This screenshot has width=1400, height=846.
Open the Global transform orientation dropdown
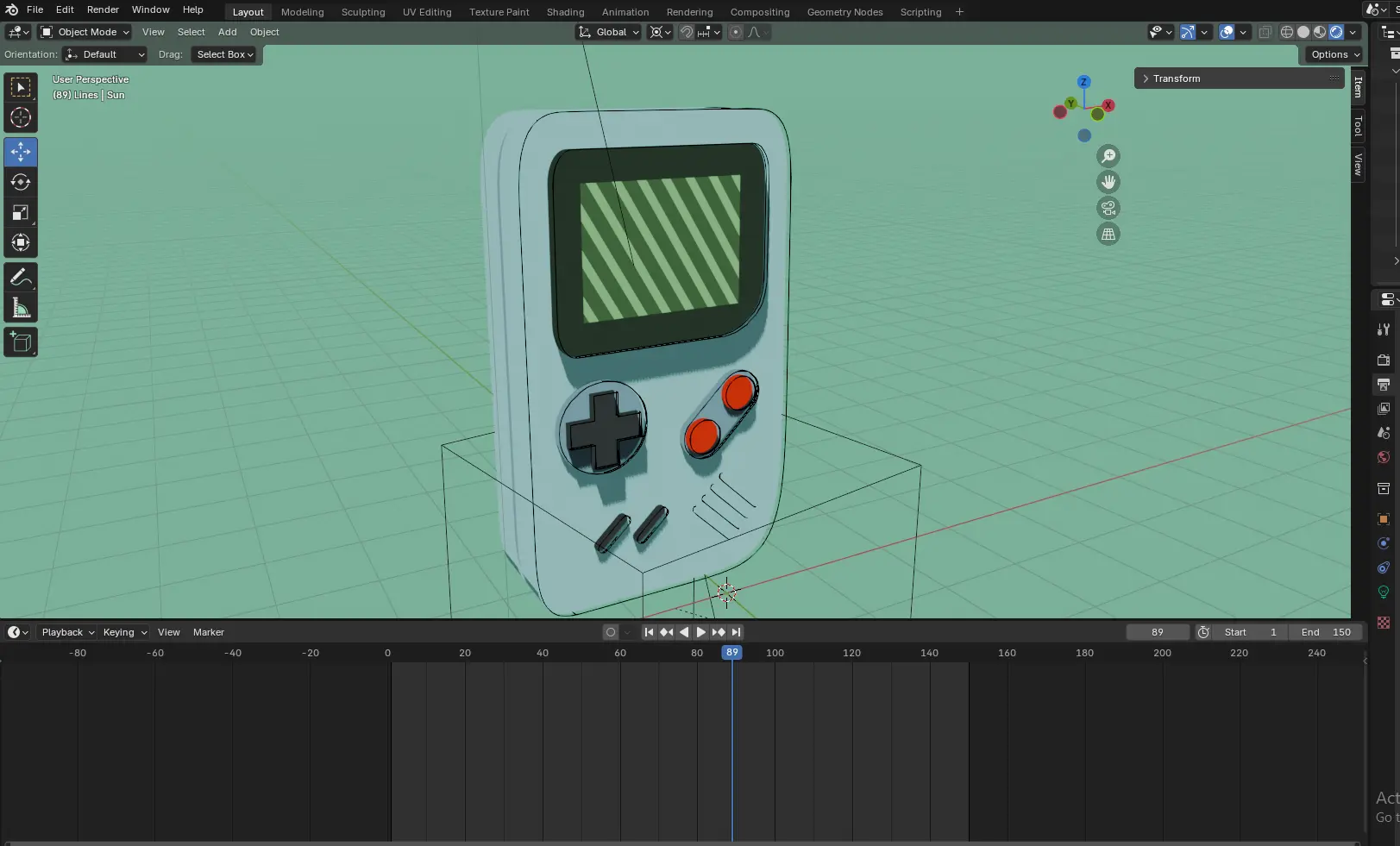(609, 32)
